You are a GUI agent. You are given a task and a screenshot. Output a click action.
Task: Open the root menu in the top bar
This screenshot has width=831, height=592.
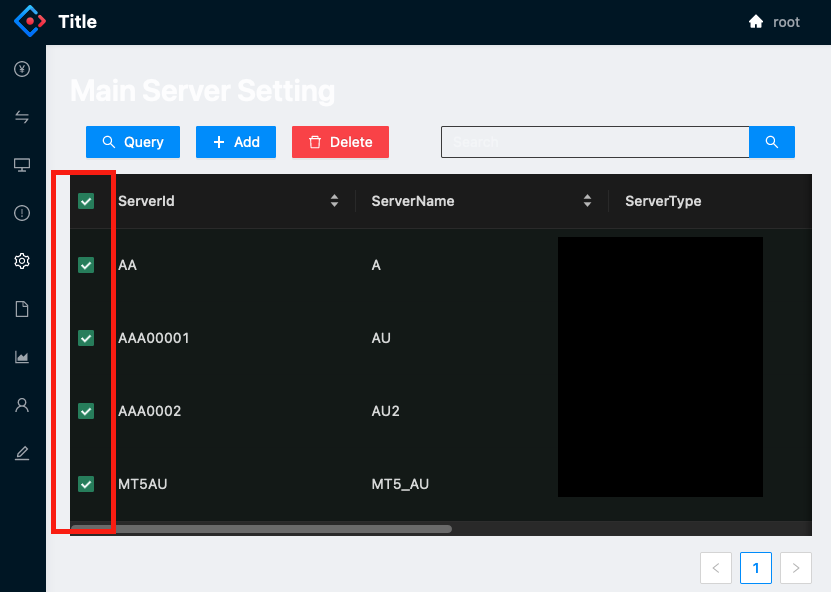[786, 21]
